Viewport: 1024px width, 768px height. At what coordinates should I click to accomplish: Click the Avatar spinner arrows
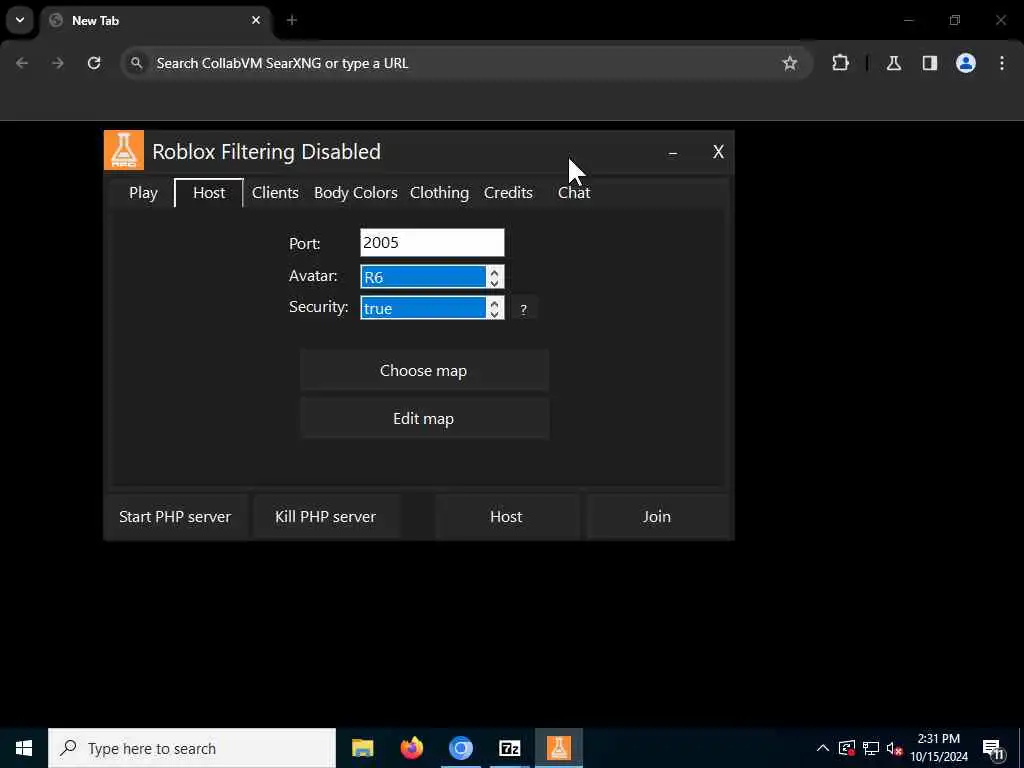click(x=494, y=277)
